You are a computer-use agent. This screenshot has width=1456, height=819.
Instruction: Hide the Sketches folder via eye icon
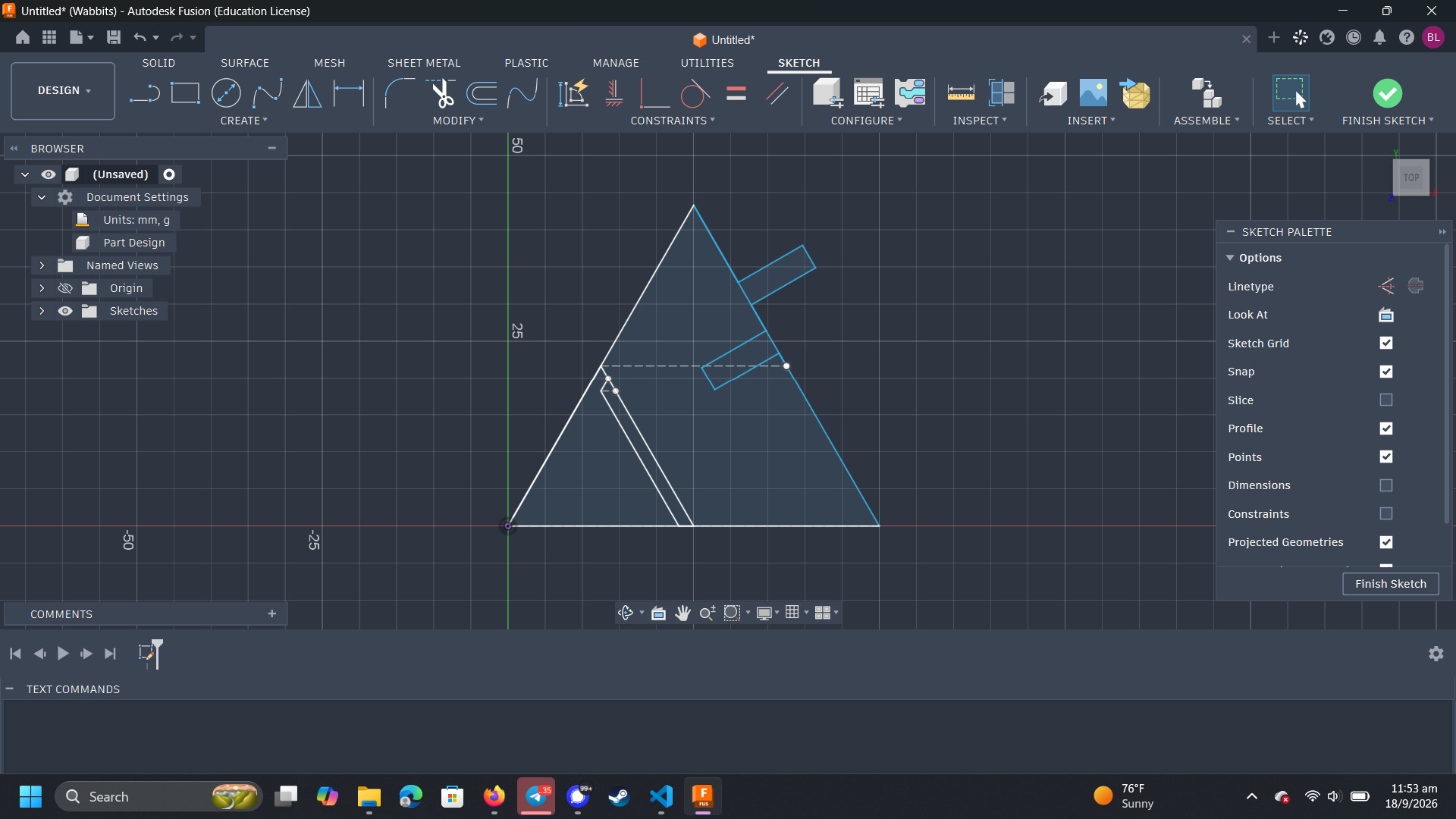(x=65, y=311)
